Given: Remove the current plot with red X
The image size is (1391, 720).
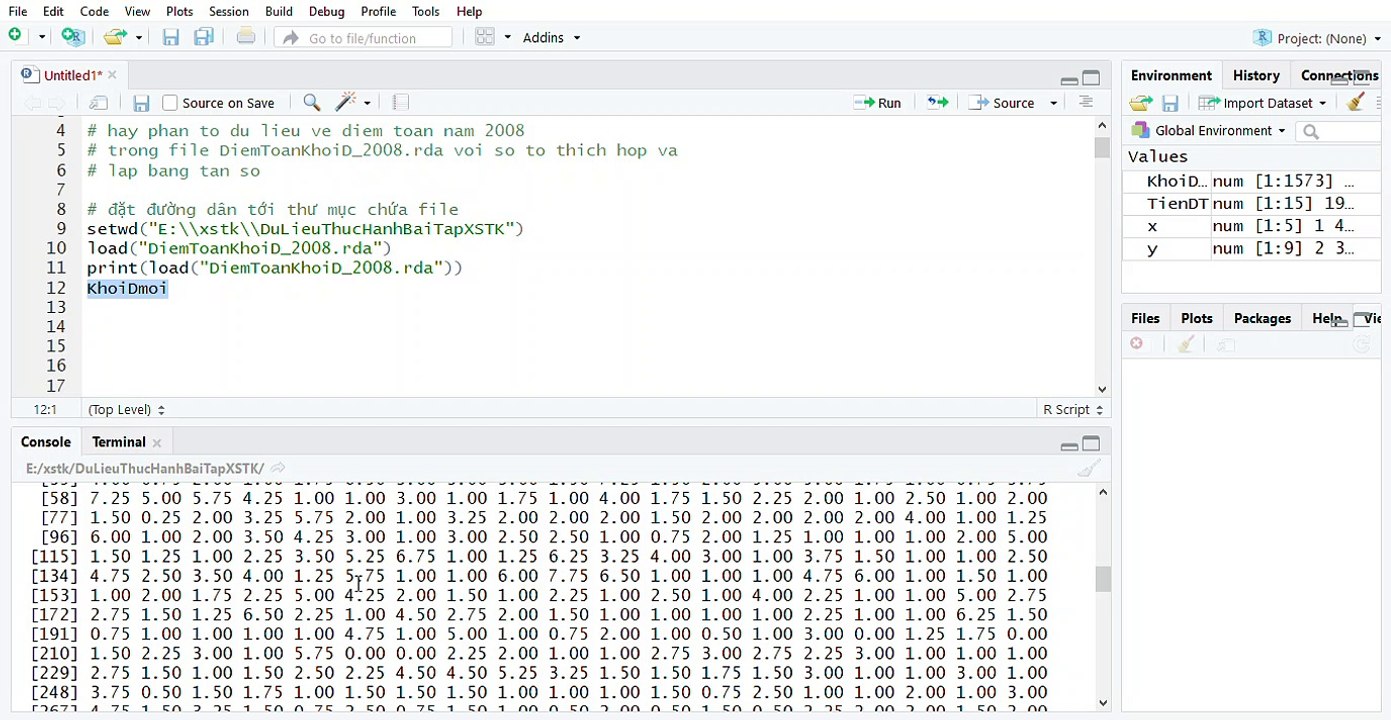Looking at the screenshot, I should 1137,344.
